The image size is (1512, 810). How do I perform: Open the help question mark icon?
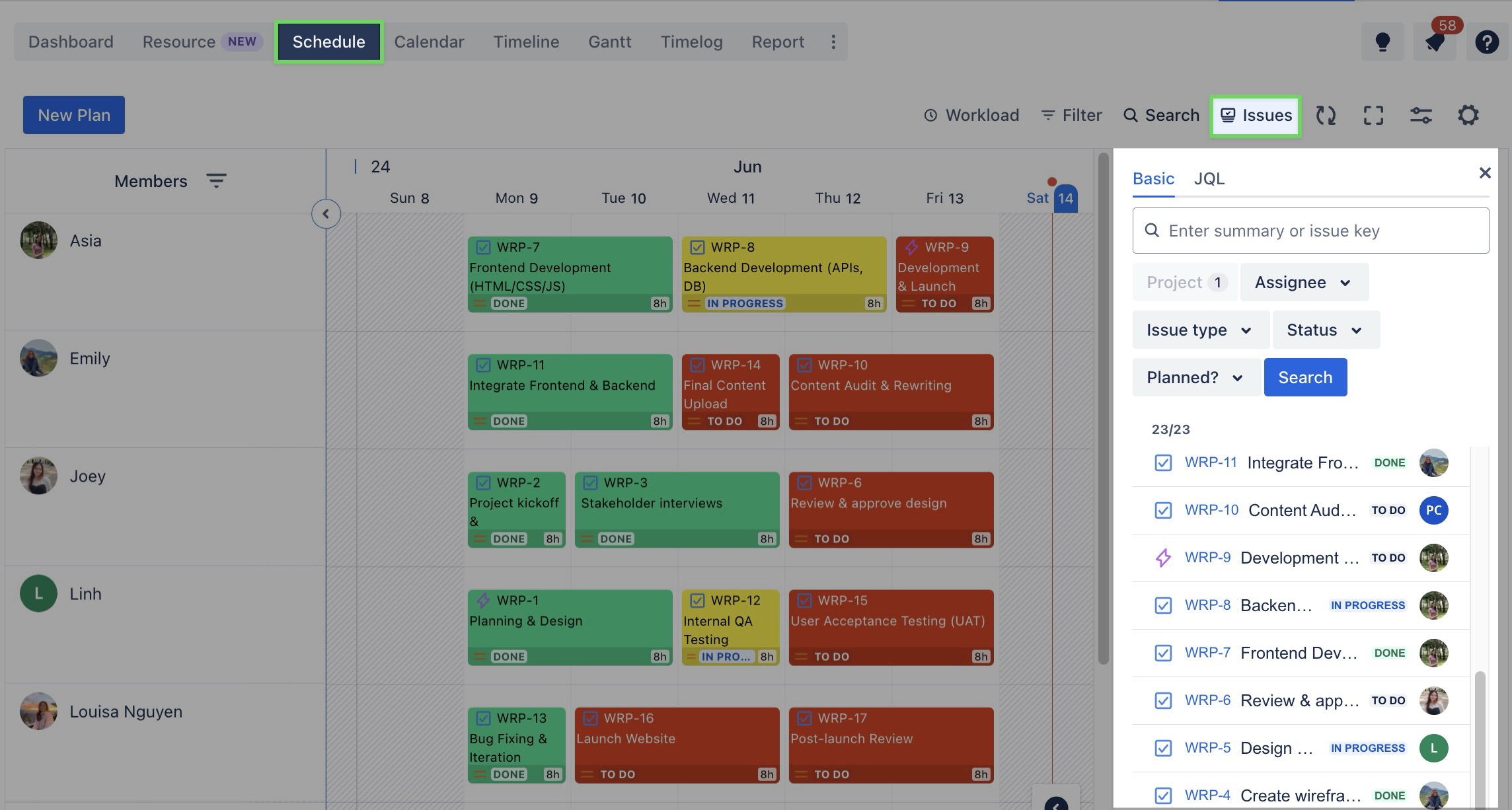(1486, 42)
